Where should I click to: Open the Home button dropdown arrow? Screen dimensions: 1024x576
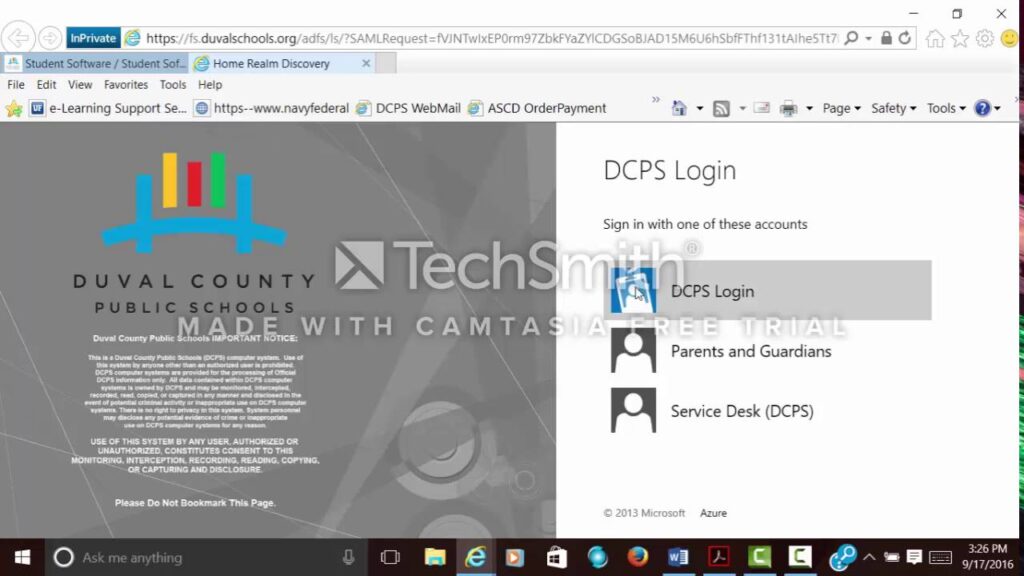[x=699, y=108]
